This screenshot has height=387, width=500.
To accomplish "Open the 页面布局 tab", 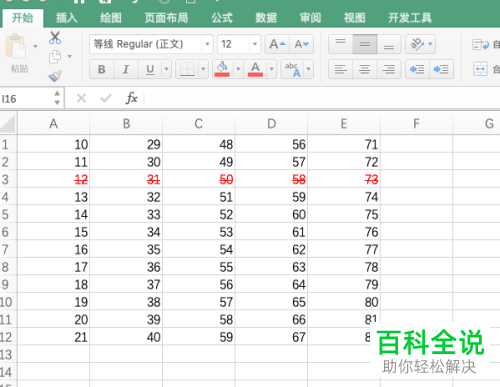I will (166, 18).
